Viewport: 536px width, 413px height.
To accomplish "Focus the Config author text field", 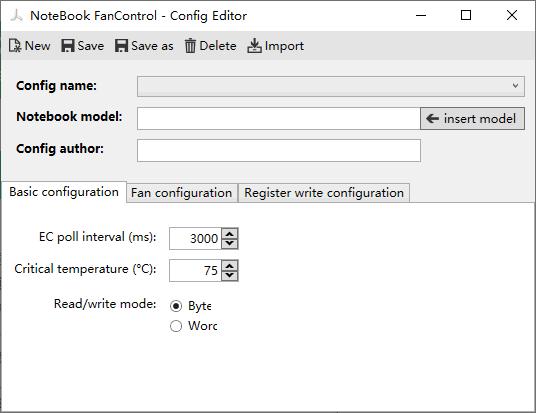I will tap(279, 150).
